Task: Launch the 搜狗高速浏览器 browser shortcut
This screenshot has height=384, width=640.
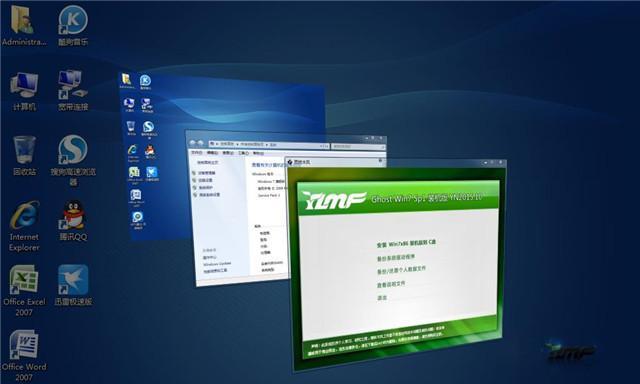Action: point(73,160)
